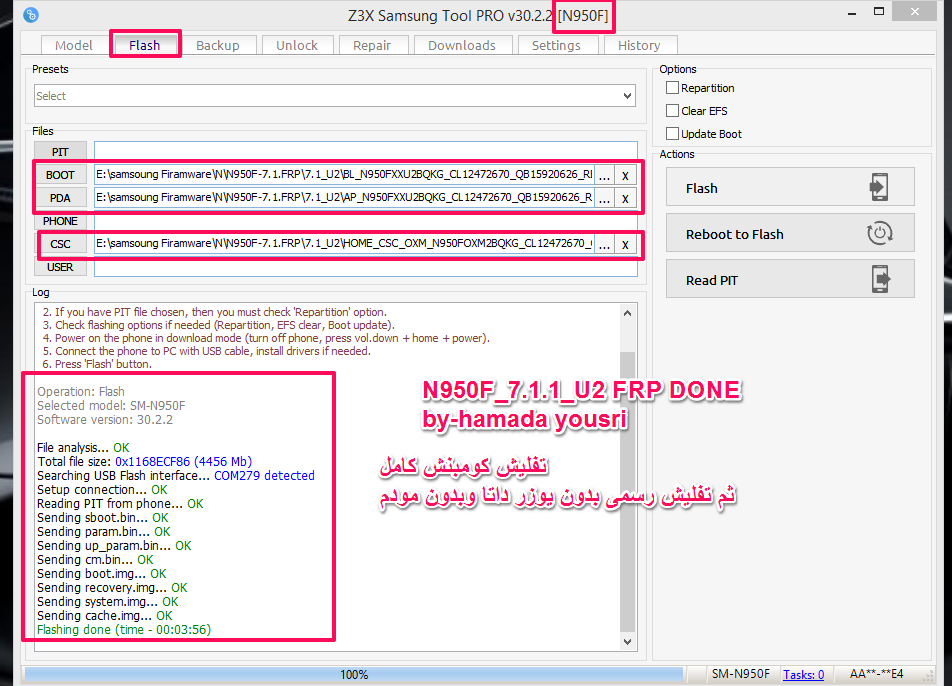The image size is (952, 686).
Task: Minimize the Z3X Samsung Tool window
Action: [852, 13]
